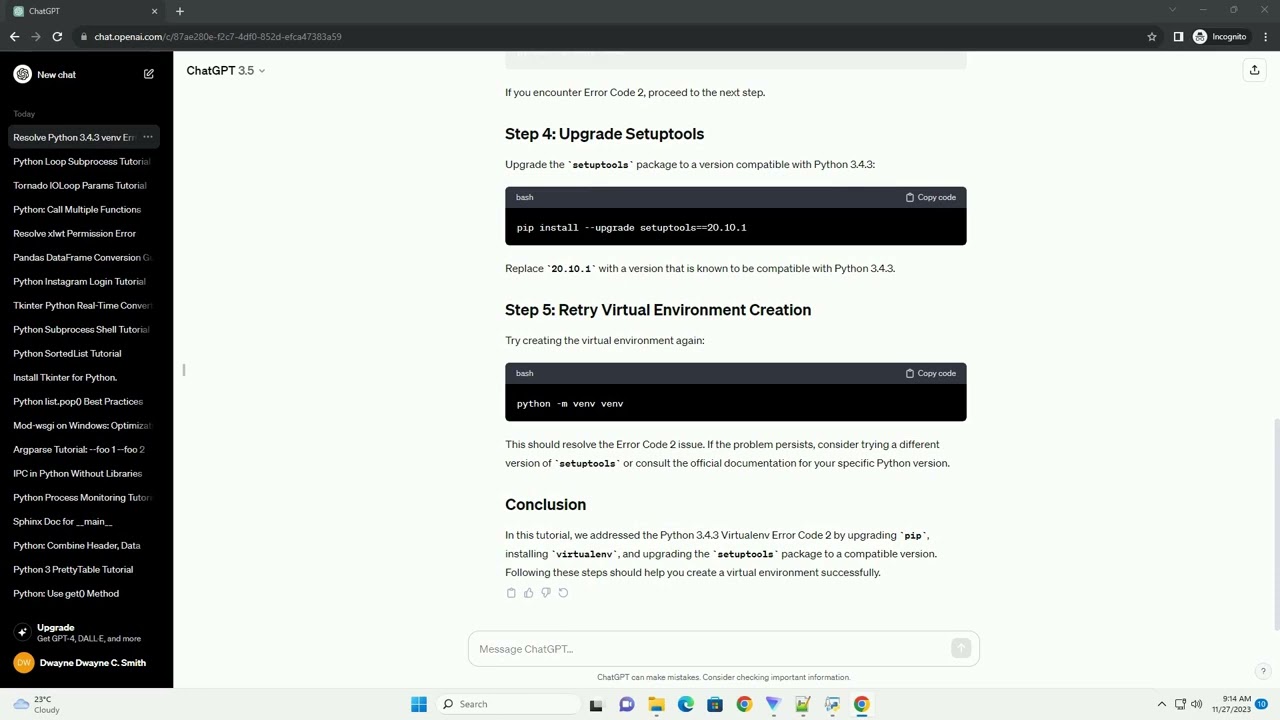Open Tornado IOLoop Params Tutorial chat
Screen dimensions: 1280x720
point(83,185)
